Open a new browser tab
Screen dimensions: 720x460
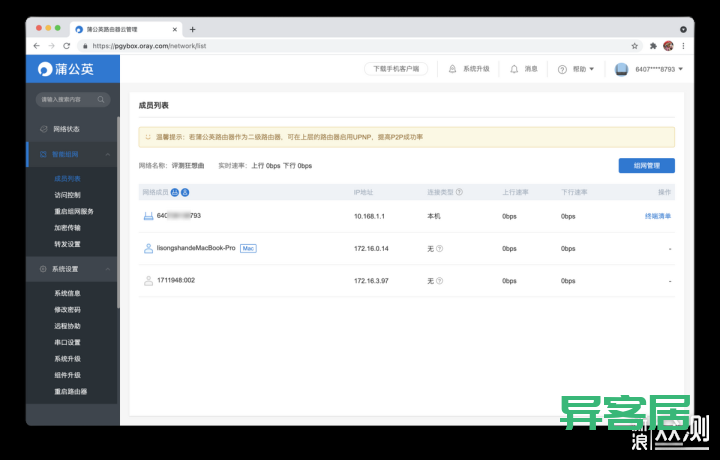point(192,29)
